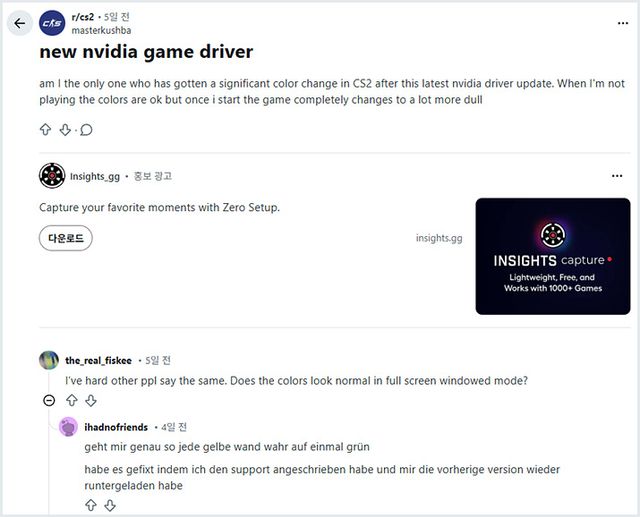Open the insights.gg domain link
The width and height of the screenshot is (640, 517).
439,238
